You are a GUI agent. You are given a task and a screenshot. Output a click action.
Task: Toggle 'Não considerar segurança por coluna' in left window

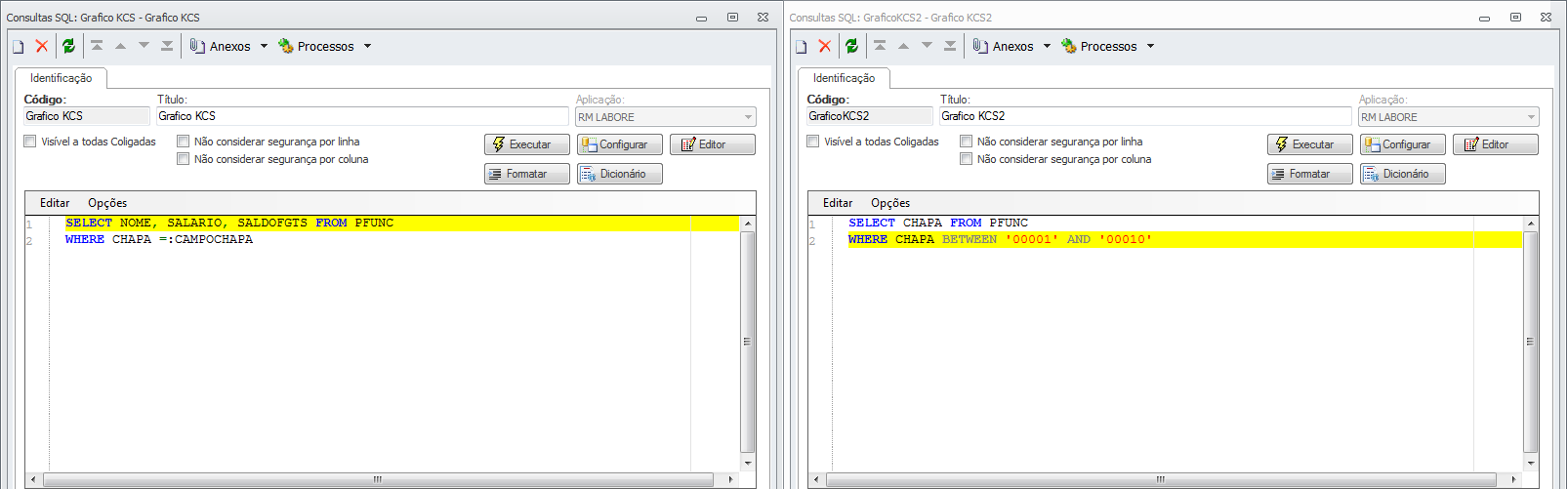pos(184,159)
